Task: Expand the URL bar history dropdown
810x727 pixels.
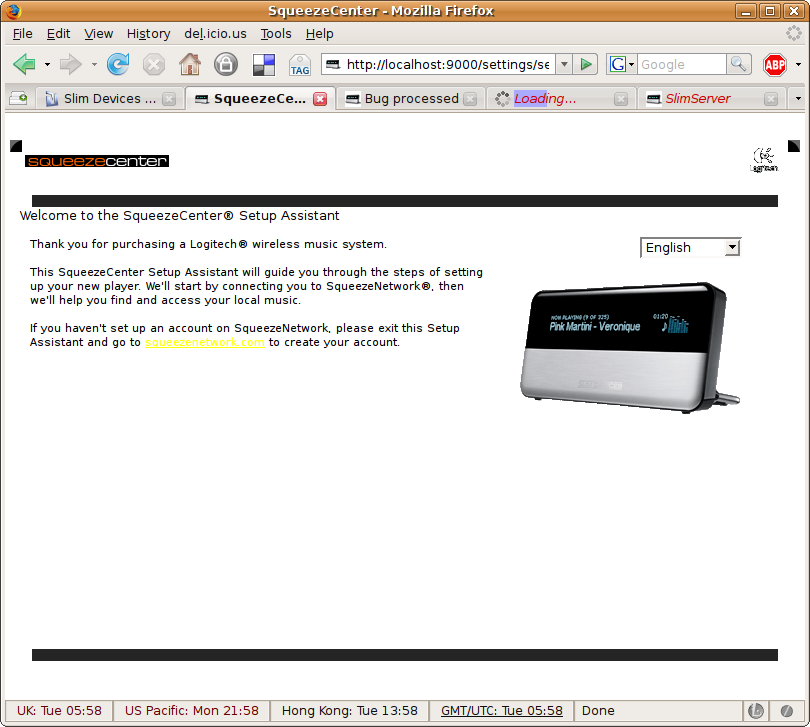Action: (563, 64)
